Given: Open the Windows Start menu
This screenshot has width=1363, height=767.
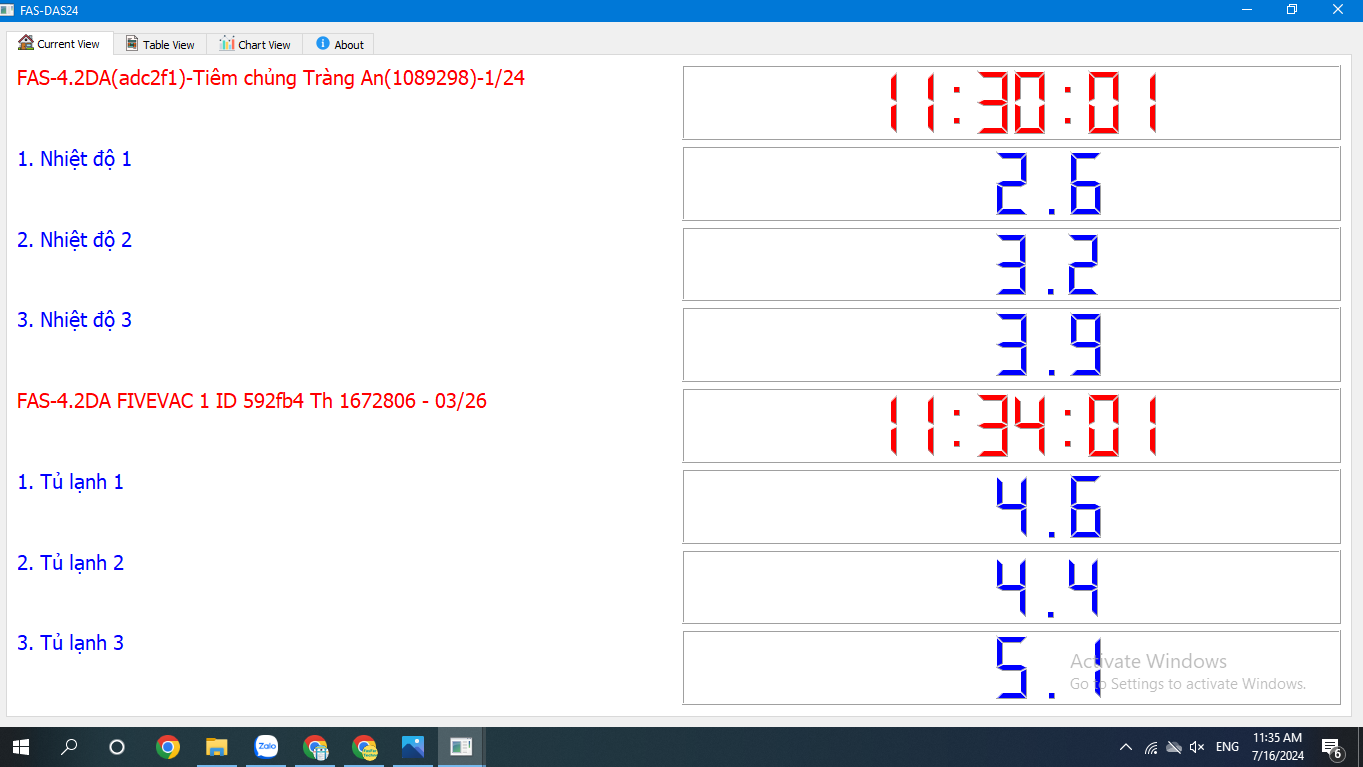Looking at the screenshot, I should pos(20,747).
